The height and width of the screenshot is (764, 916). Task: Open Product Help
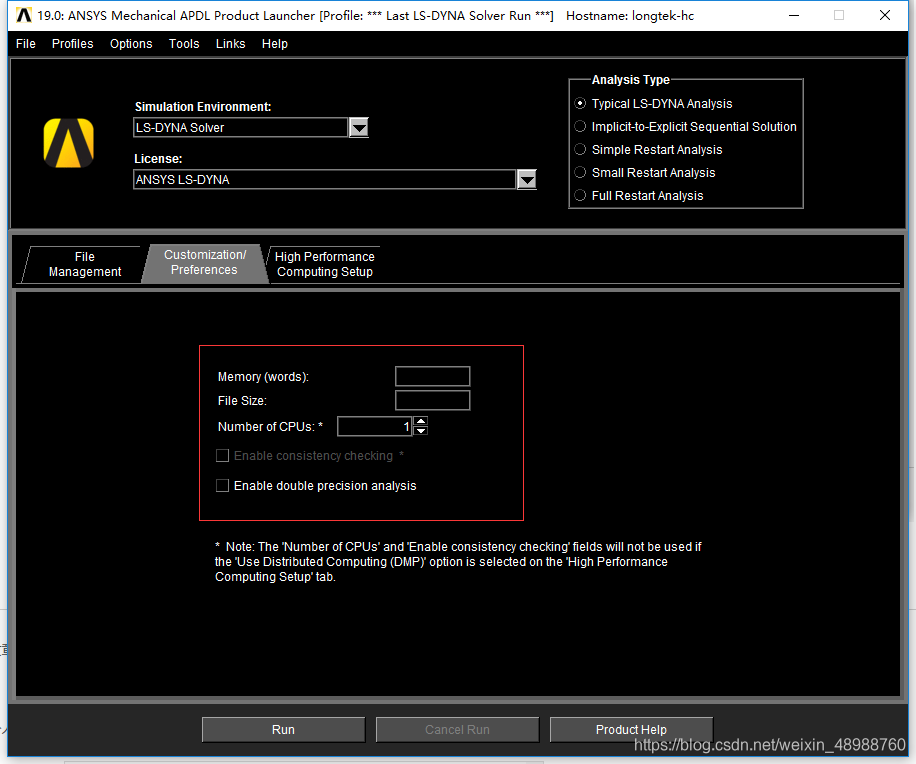point(631,730)
